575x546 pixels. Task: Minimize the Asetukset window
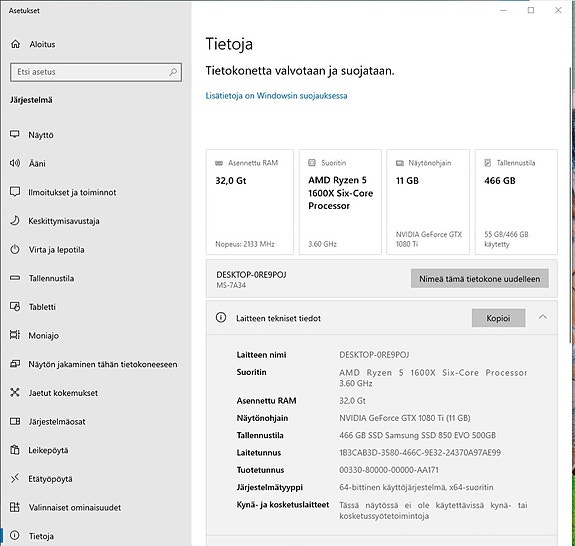503,10
